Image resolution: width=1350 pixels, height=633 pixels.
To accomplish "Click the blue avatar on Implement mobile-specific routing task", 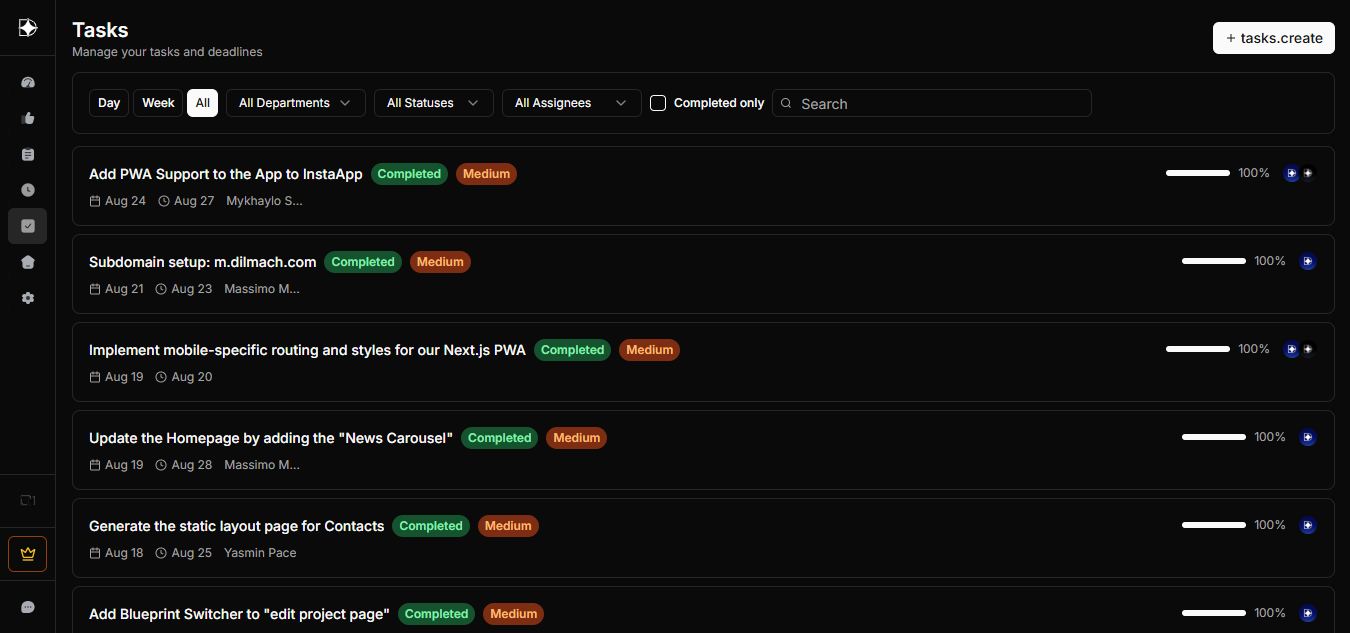I will (x=1292, y=349).
